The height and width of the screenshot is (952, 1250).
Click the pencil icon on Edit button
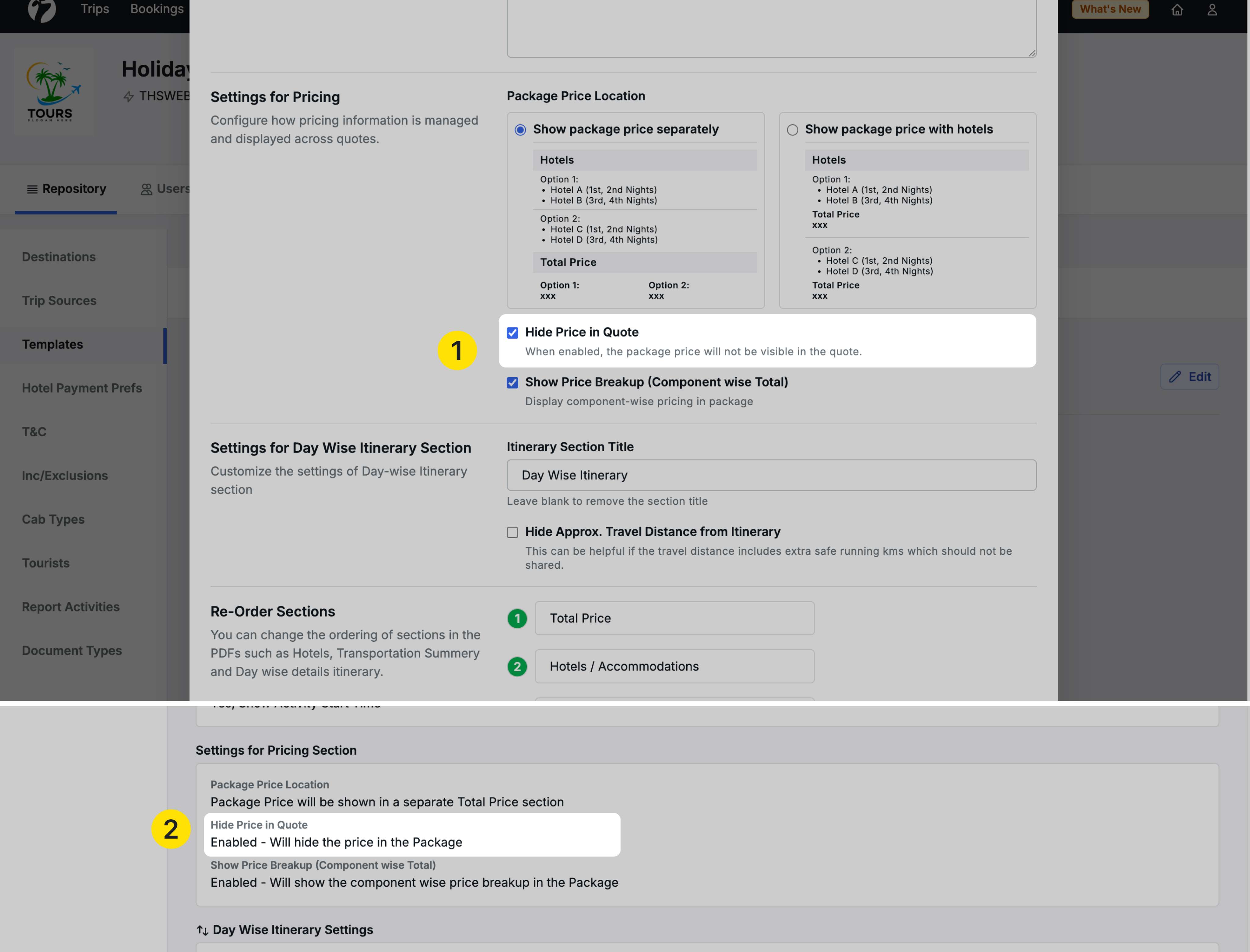1175,377
